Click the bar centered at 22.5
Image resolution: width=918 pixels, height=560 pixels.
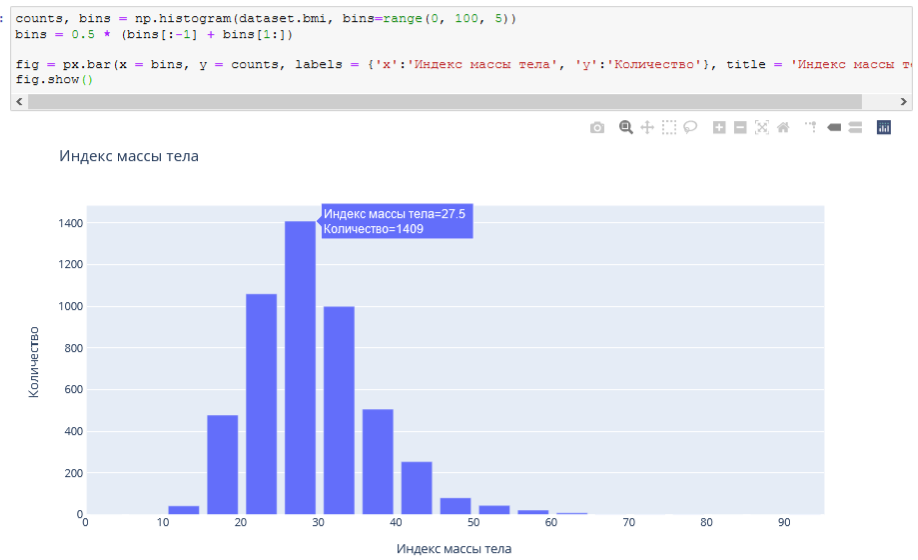tap(261, 404)
